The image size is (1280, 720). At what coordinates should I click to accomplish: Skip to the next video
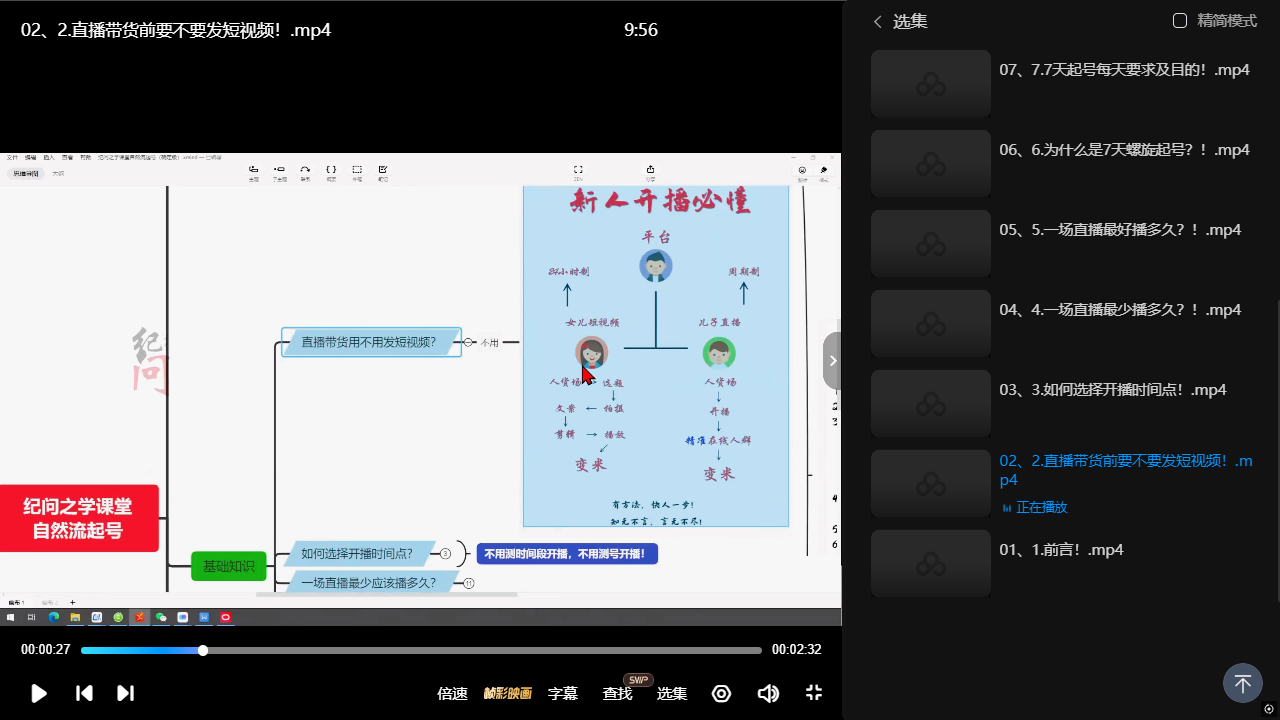tap(125, 693)
